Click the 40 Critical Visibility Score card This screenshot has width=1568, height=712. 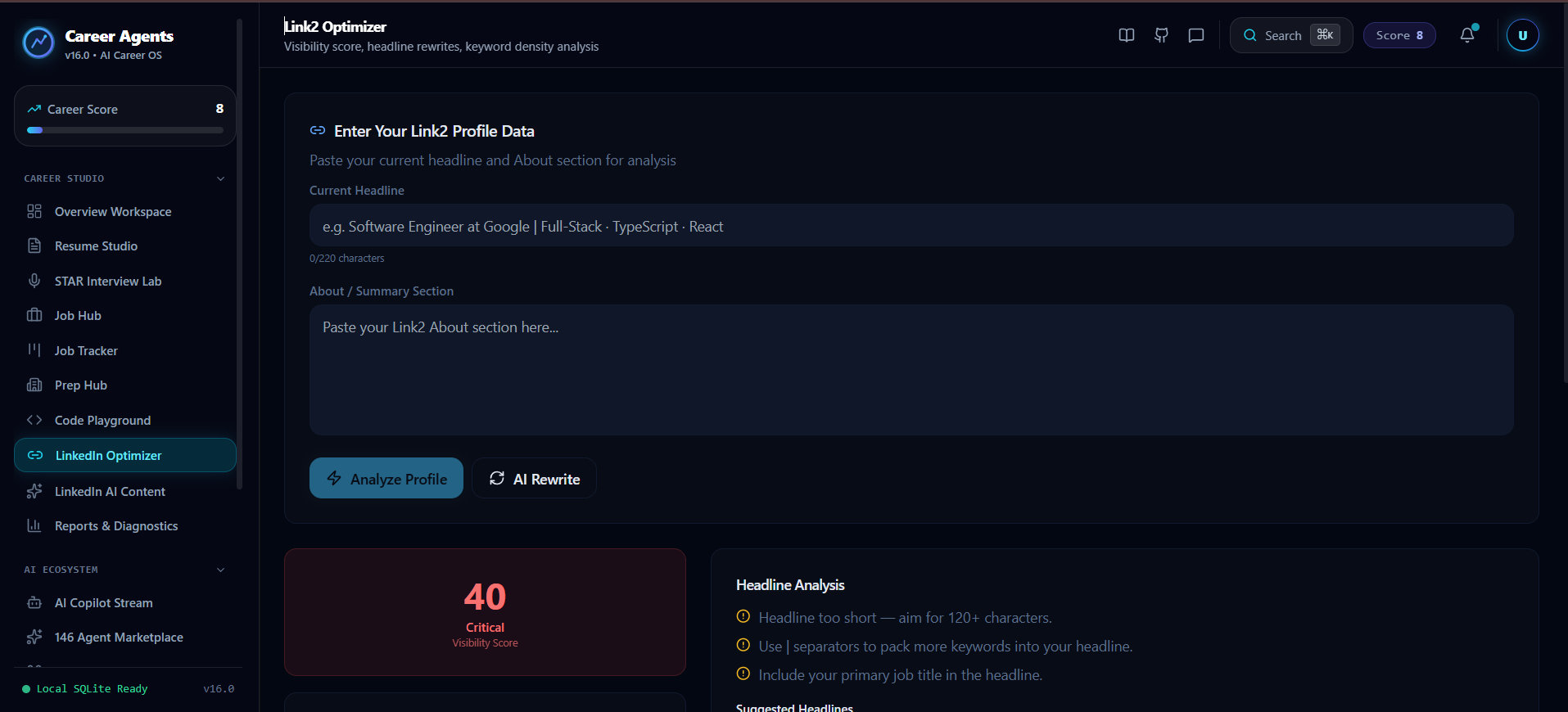485,612
